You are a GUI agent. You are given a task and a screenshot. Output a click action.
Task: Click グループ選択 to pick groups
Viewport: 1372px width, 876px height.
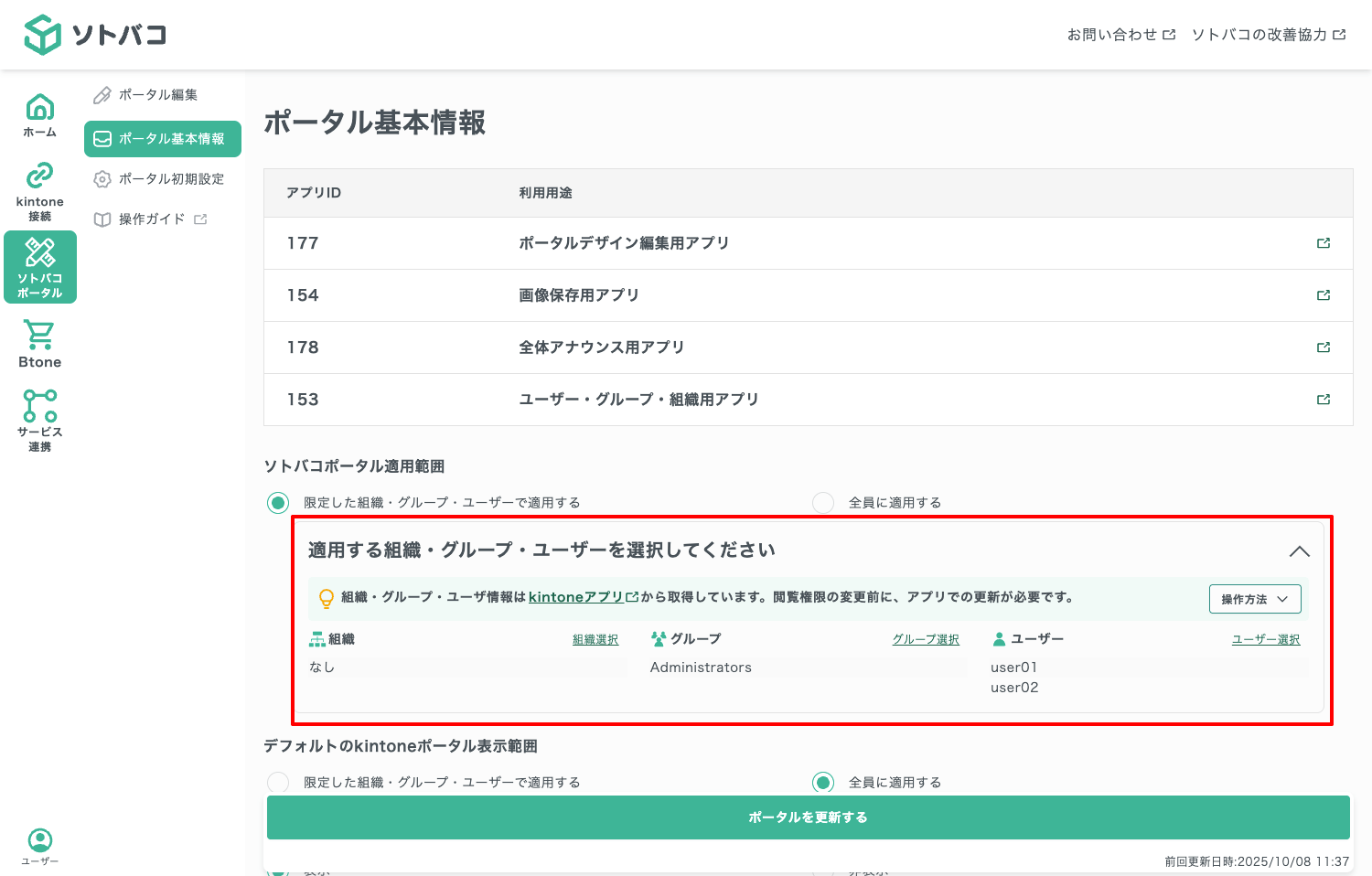pos(926,639)
